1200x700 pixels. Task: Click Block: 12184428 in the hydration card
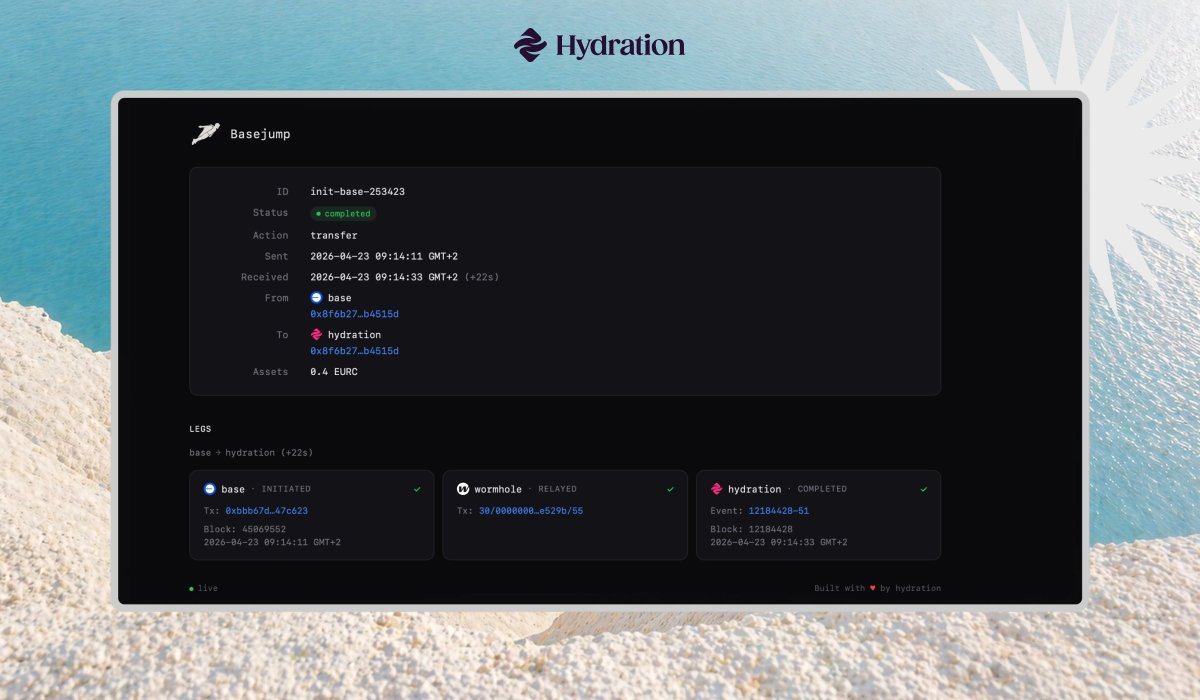click(x=751, y=529)
